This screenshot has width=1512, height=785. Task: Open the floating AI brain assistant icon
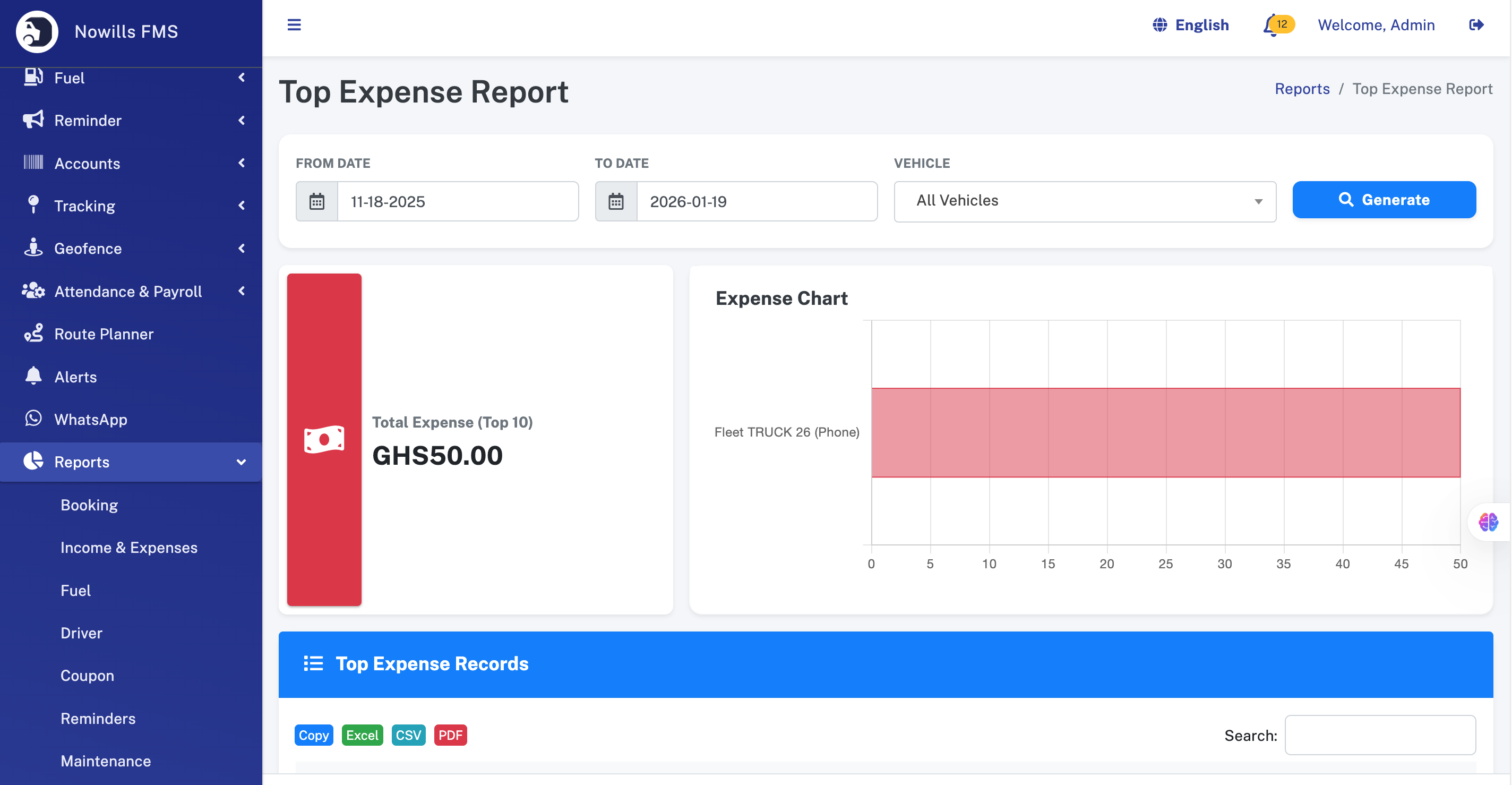coord(1488,522)
